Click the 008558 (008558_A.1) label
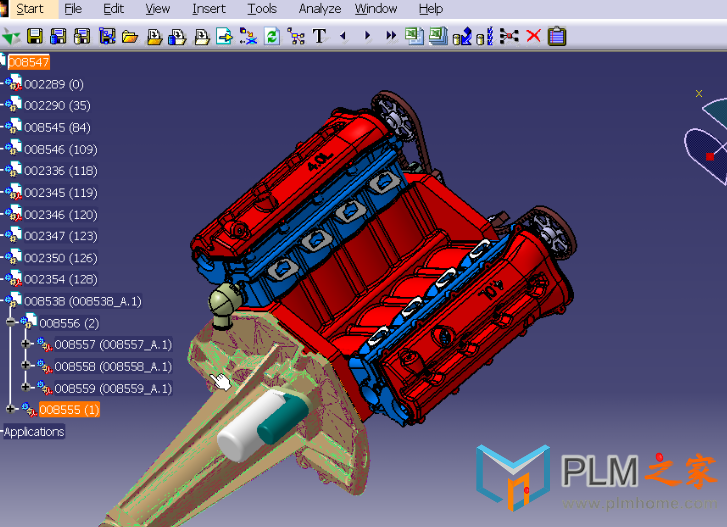The height and width of the screenshot is (527, 727). click(x=113, y=367)
